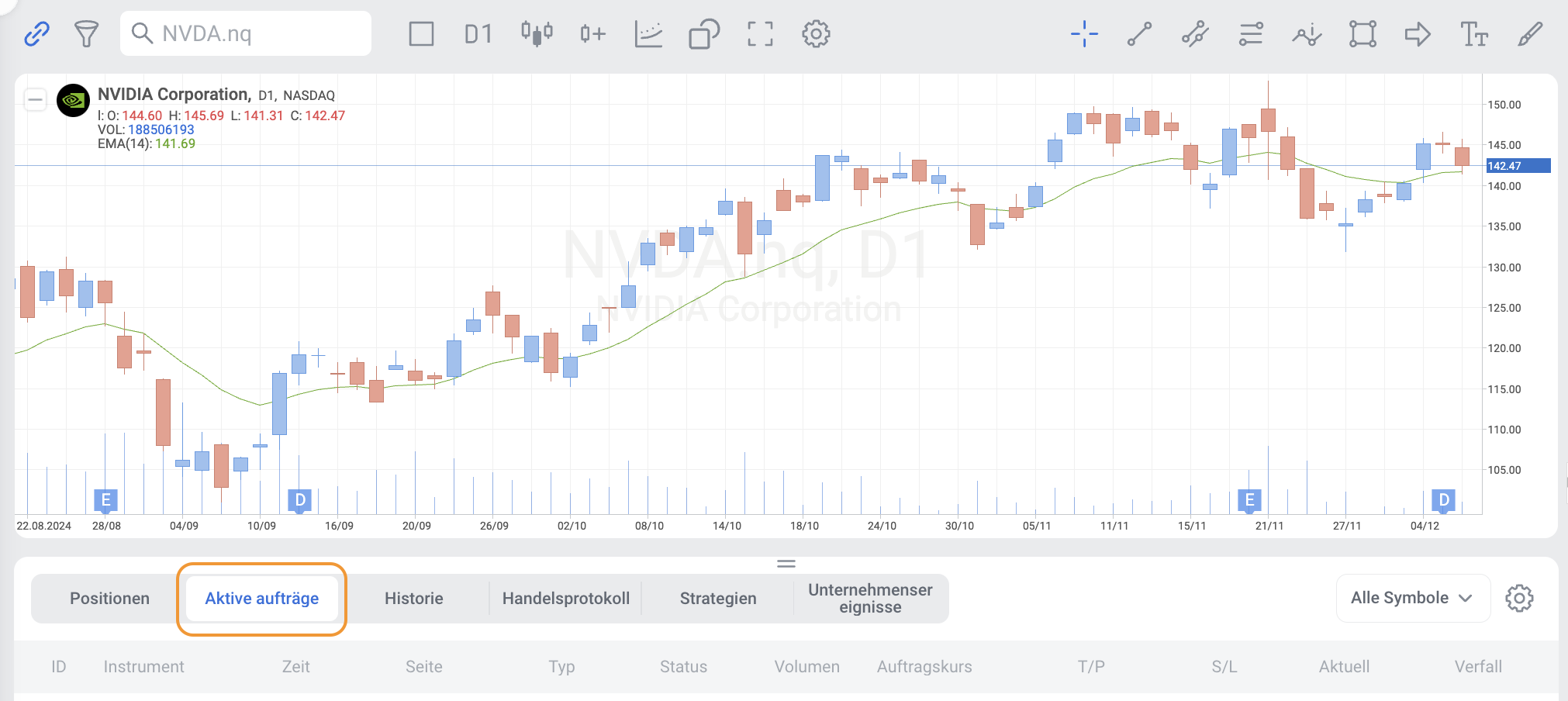Click the overlapping squares duplicate icon

tap(704, 34)
